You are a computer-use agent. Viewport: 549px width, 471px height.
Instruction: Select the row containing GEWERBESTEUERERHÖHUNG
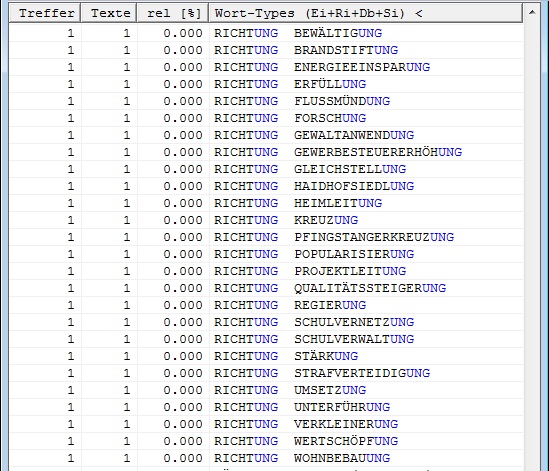[x=266, y=152]
